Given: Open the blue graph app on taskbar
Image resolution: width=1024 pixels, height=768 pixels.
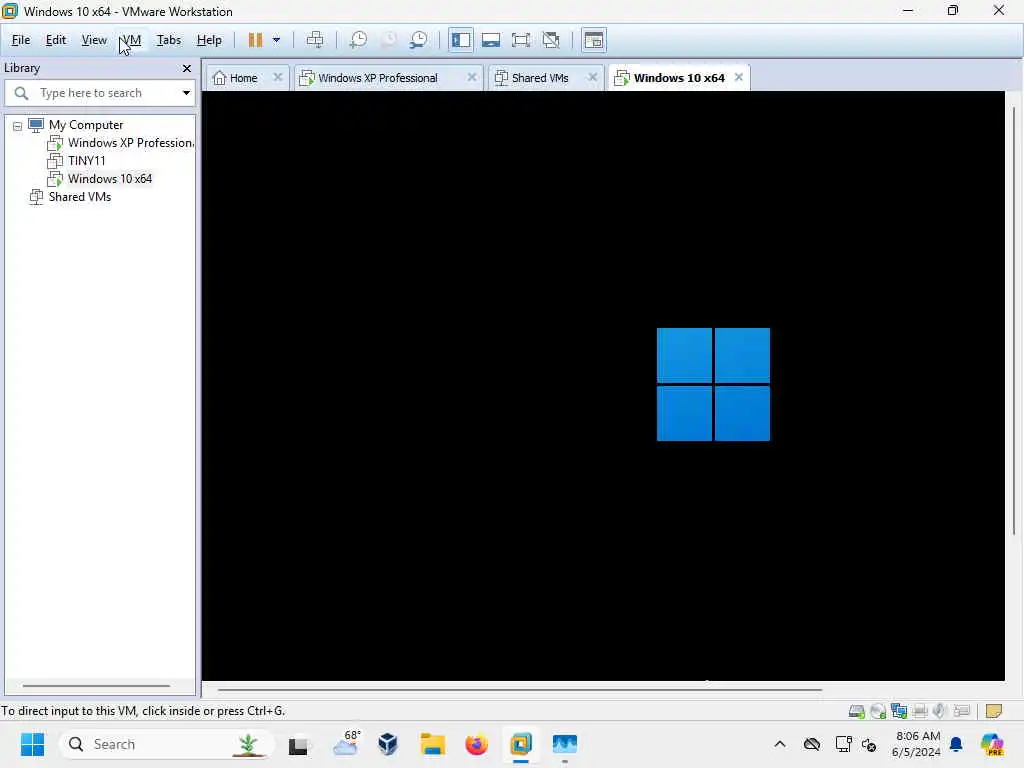Looking at the screenshot, I should pyautogui.click(x=565, y=744).
